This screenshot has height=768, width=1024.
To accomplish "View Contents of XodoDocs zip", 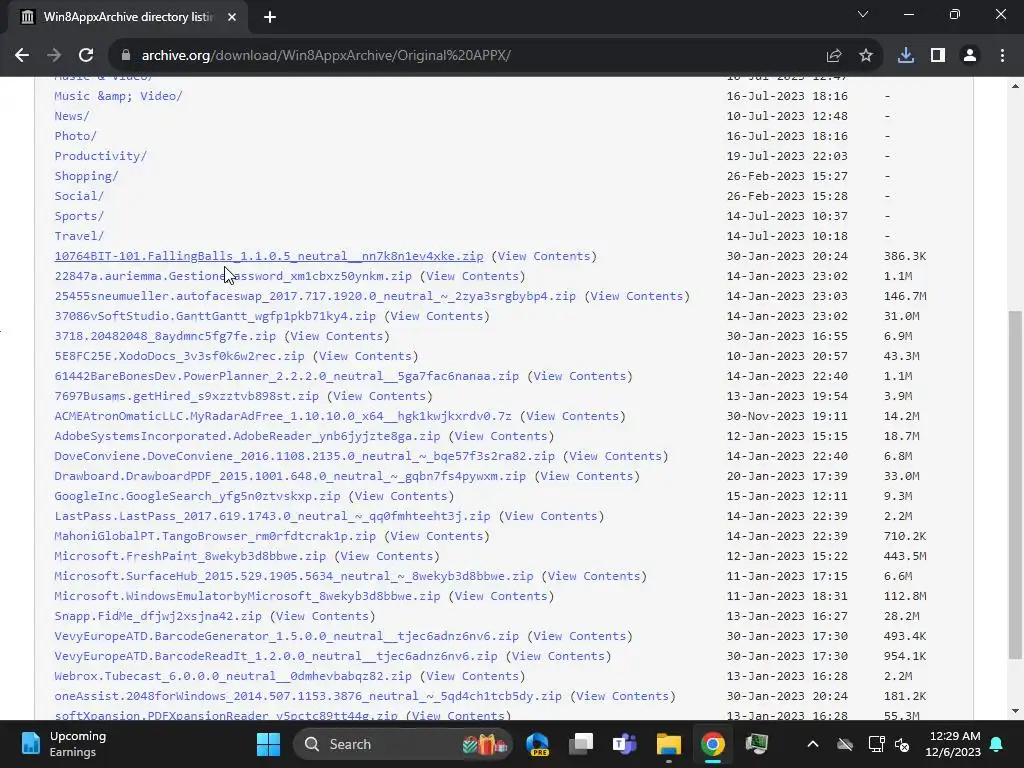I will (x=365, y=356).
